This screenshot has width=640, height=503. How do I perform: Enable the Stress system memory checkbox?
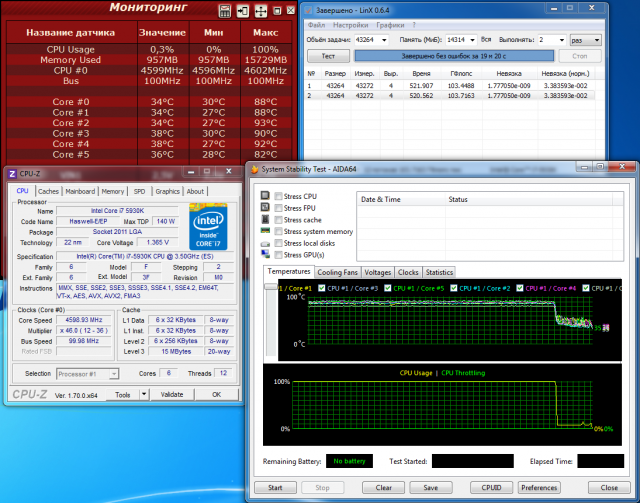tap(278, 231)
